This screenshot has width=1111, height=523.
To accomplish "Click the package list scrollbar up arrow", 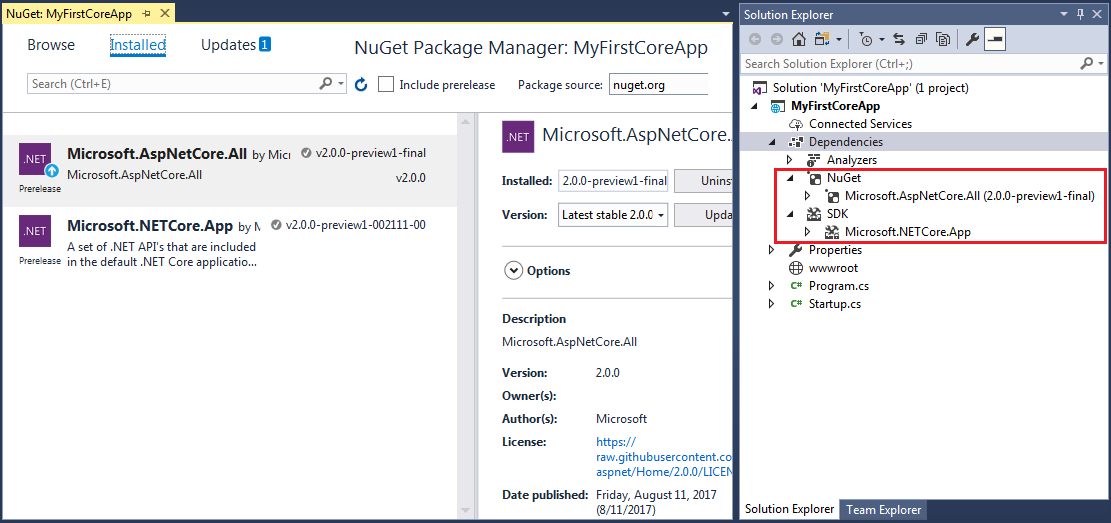I will [x=466, y=122].
